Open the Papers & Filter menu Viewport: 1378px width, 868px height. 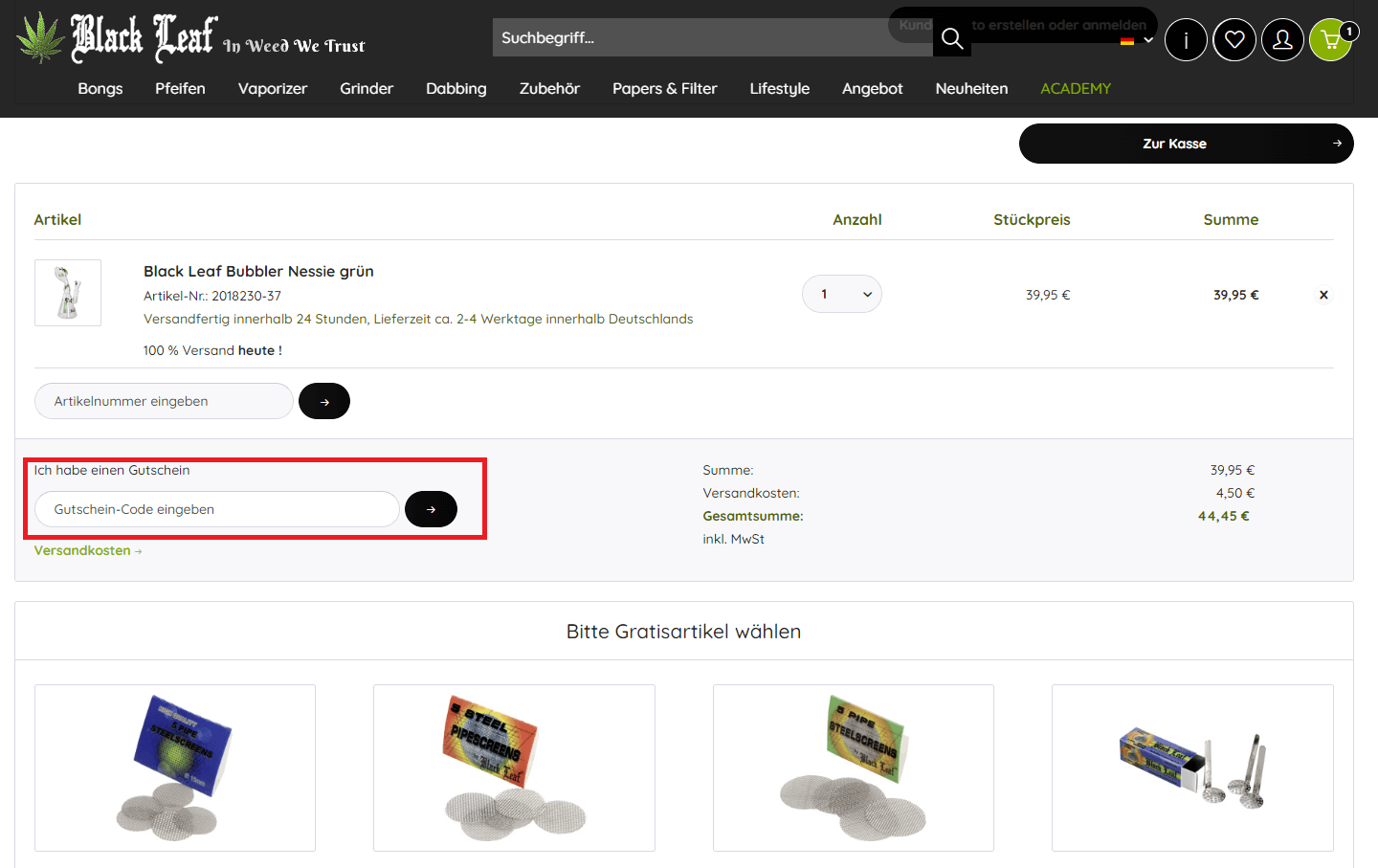665,88
